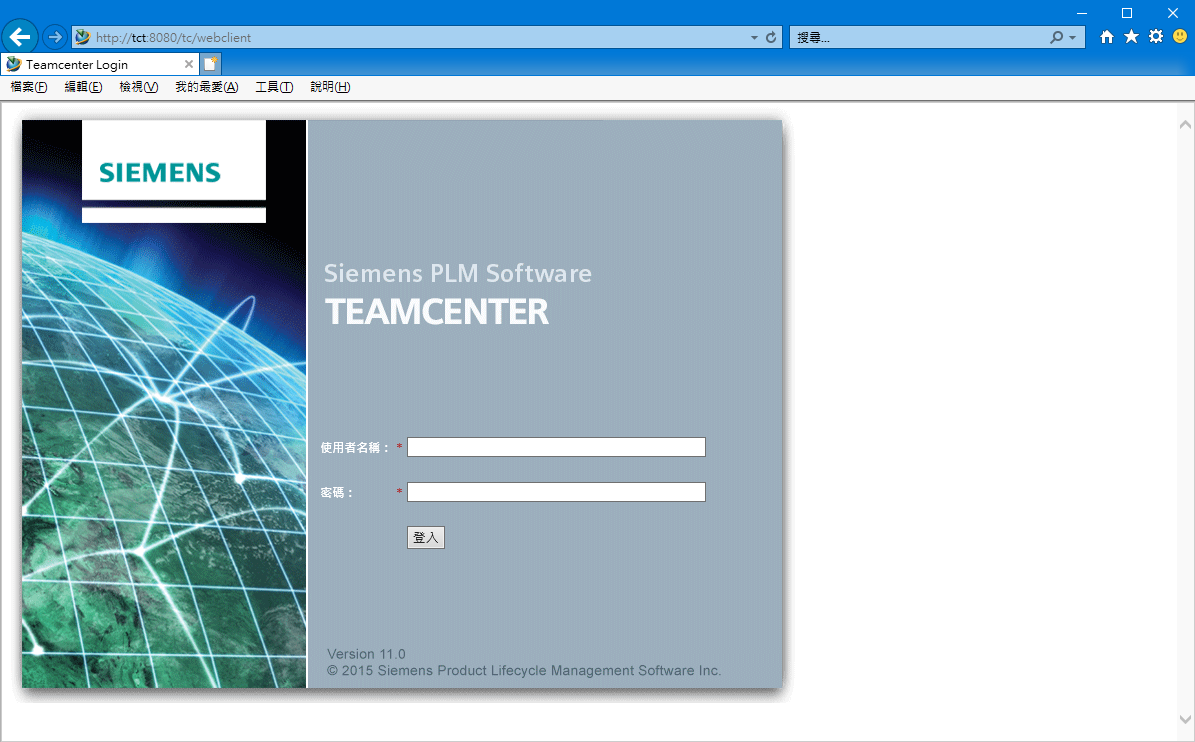Click the SIEMENS logo

point(160,172)
